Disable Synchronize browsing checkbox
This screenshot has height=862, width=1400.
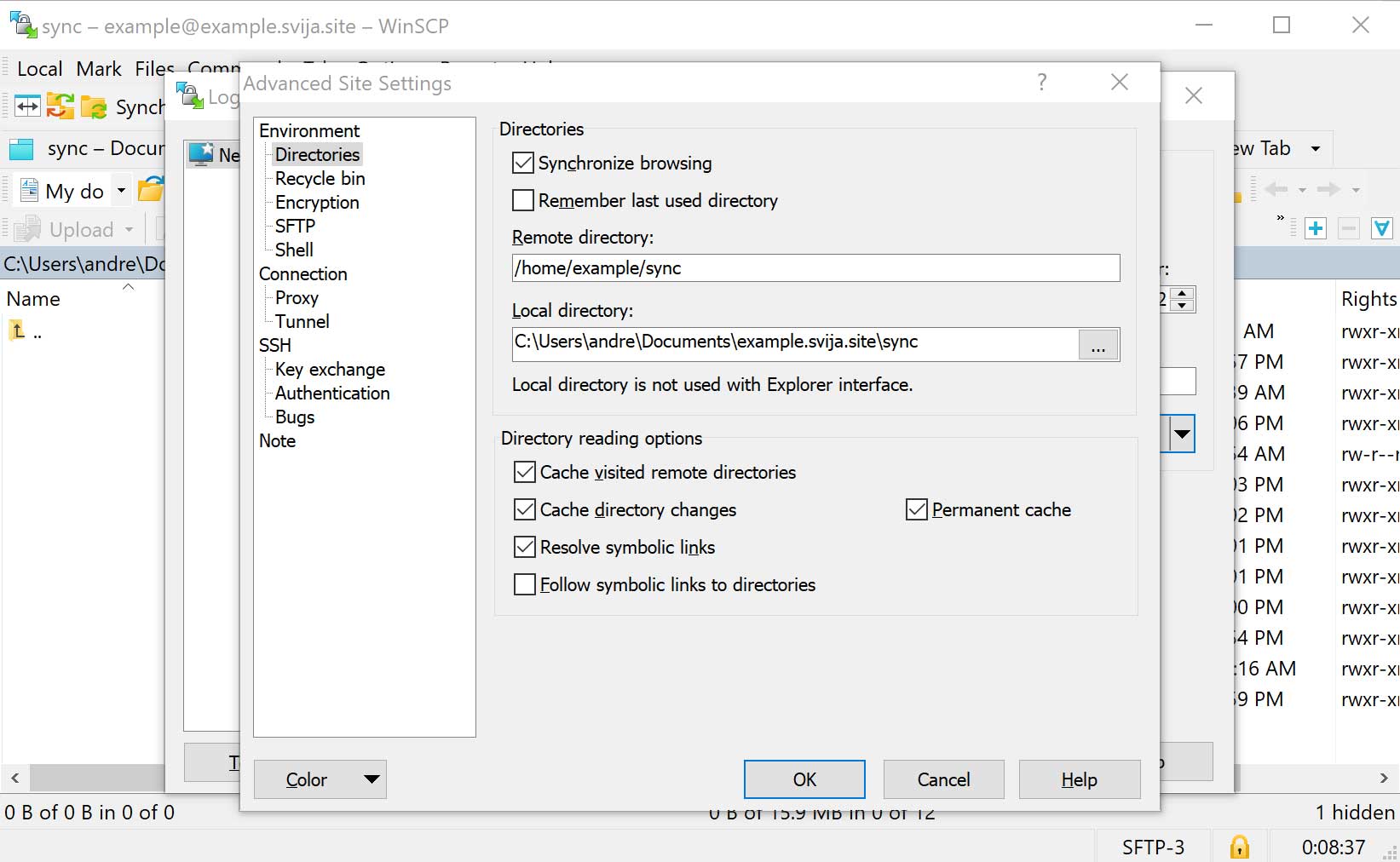click(x=523, y=163)
